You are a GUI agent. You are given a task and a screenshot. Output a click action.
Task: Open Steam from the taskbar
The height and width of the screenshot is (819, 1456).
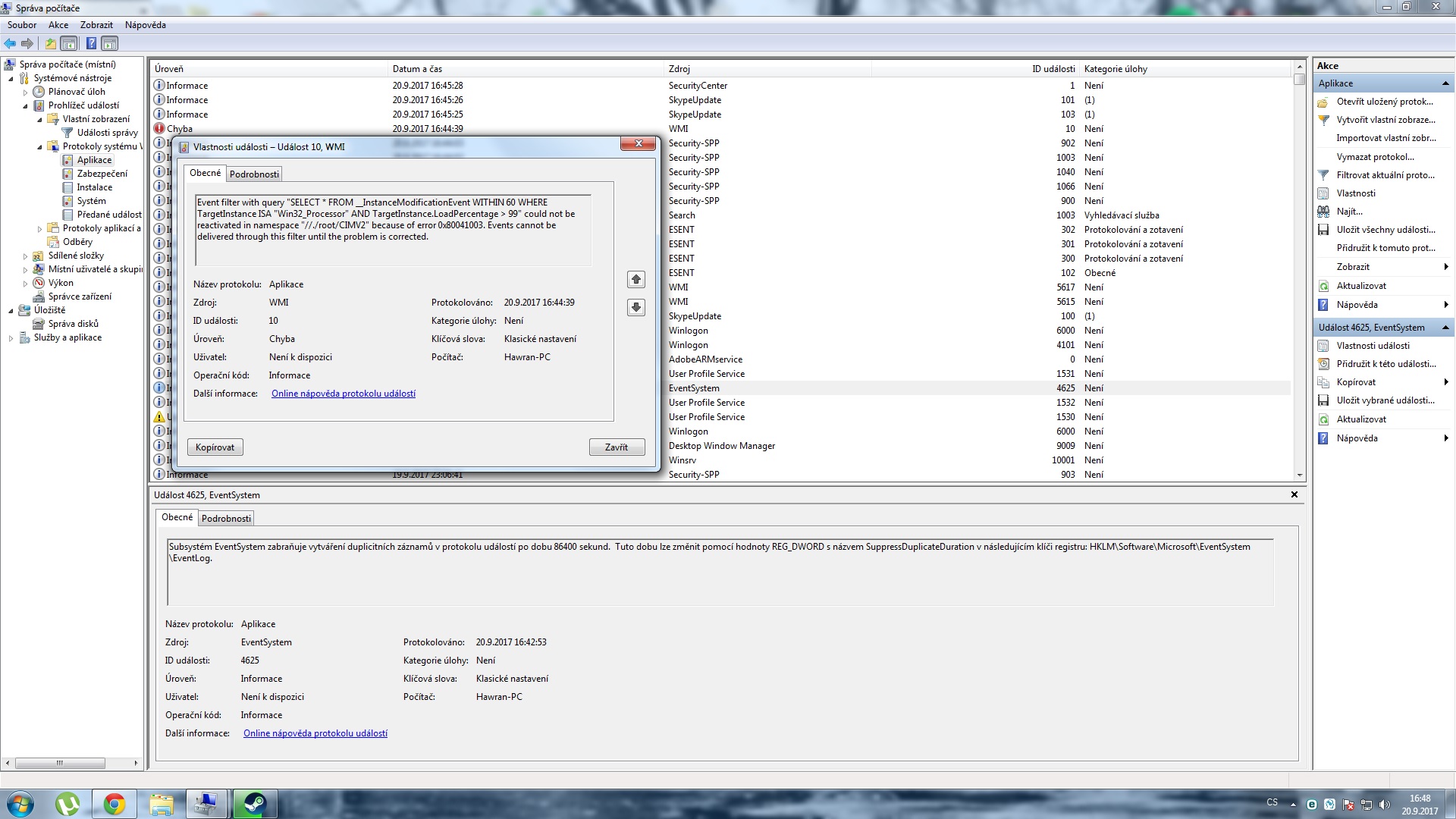(x=254, y=803)
